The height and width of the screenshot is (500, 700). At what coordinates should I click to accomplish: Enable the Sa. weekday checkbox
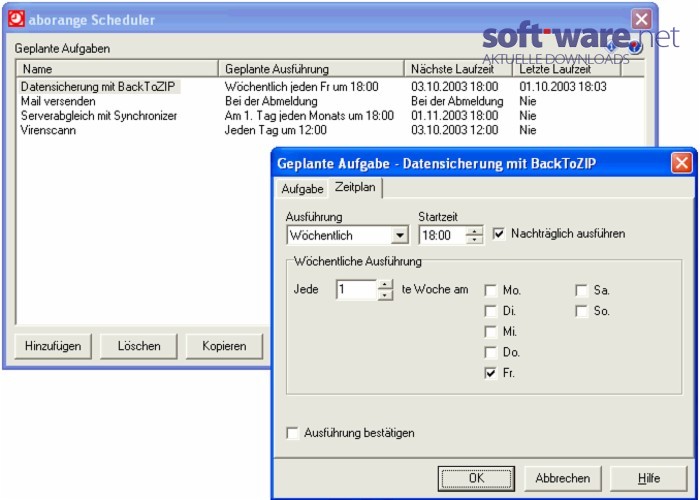581,291
